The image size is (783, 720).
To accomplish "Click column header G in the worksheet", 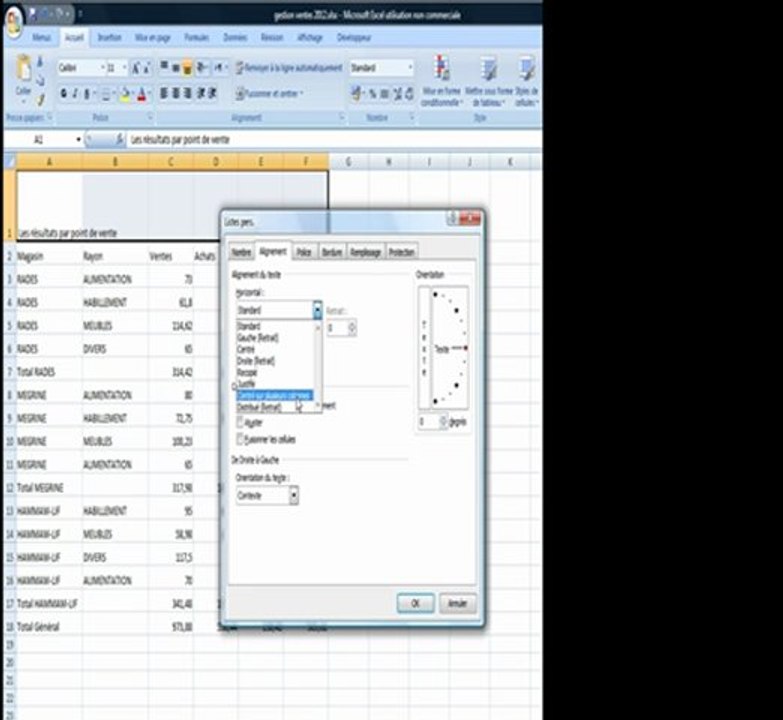I will coord(348,162).
